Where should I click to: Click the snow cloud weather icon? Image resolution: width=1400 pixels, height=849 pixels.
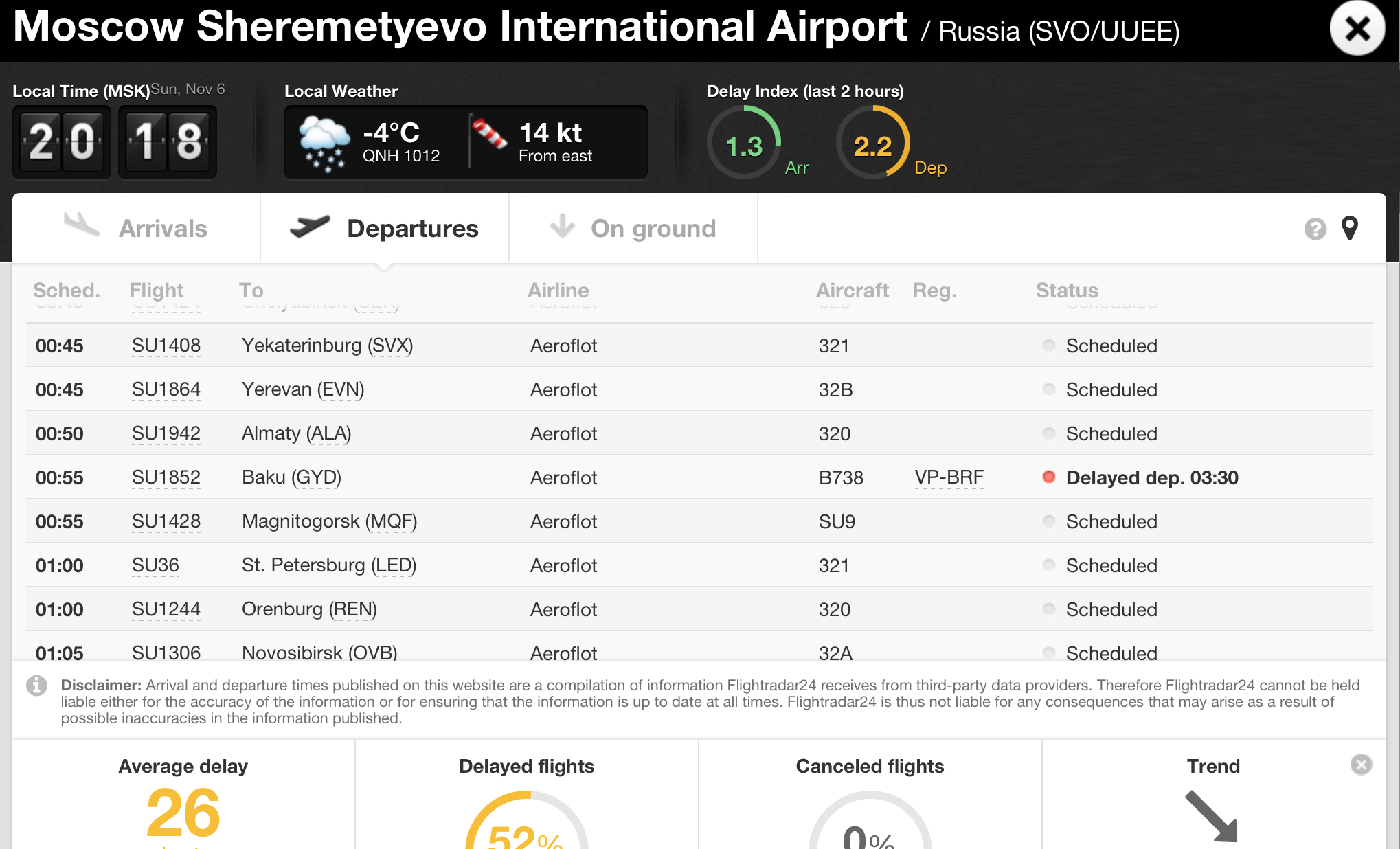pos(324,144)
